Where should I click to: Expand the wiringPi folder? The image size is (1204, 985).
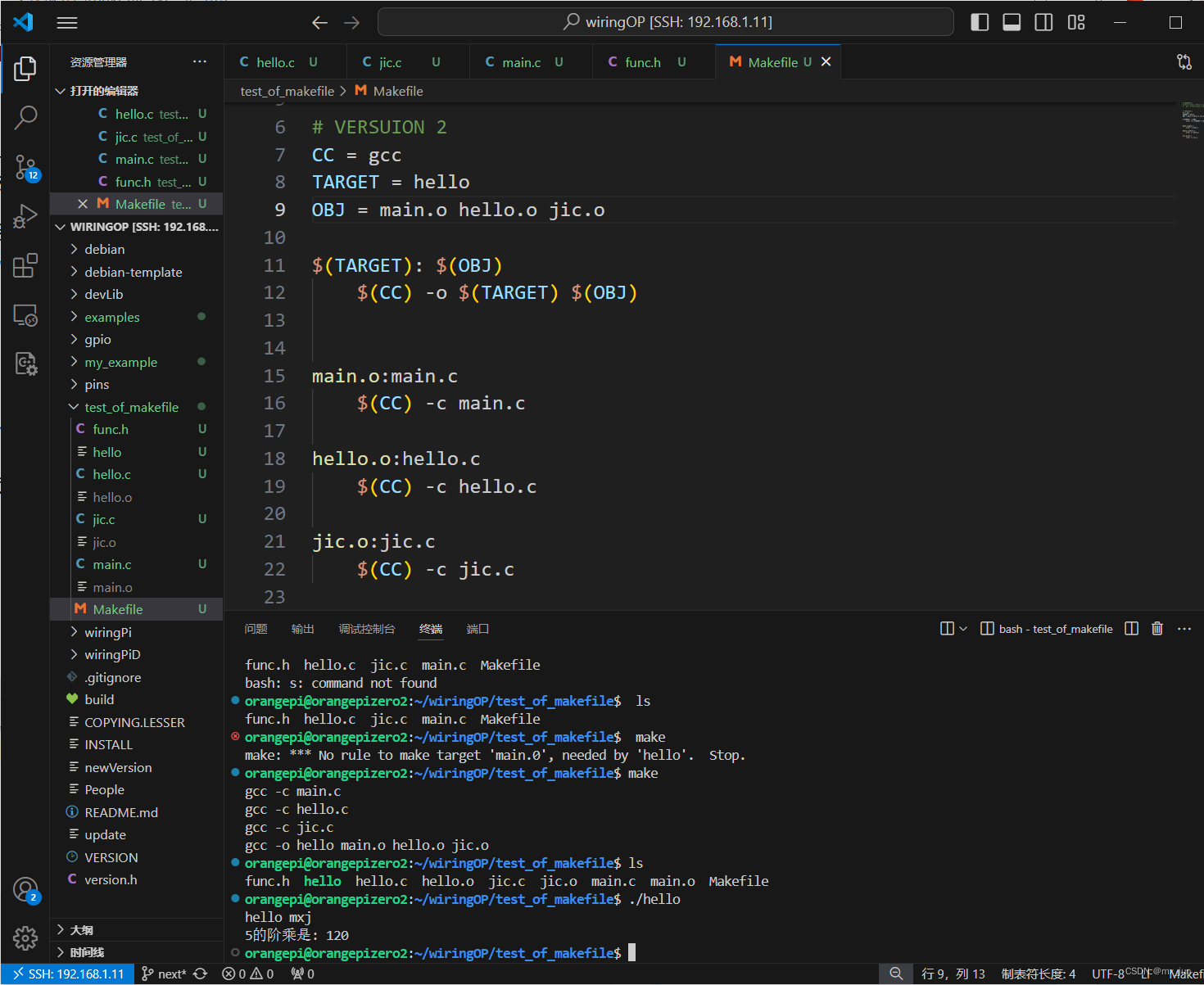point(136,632)
